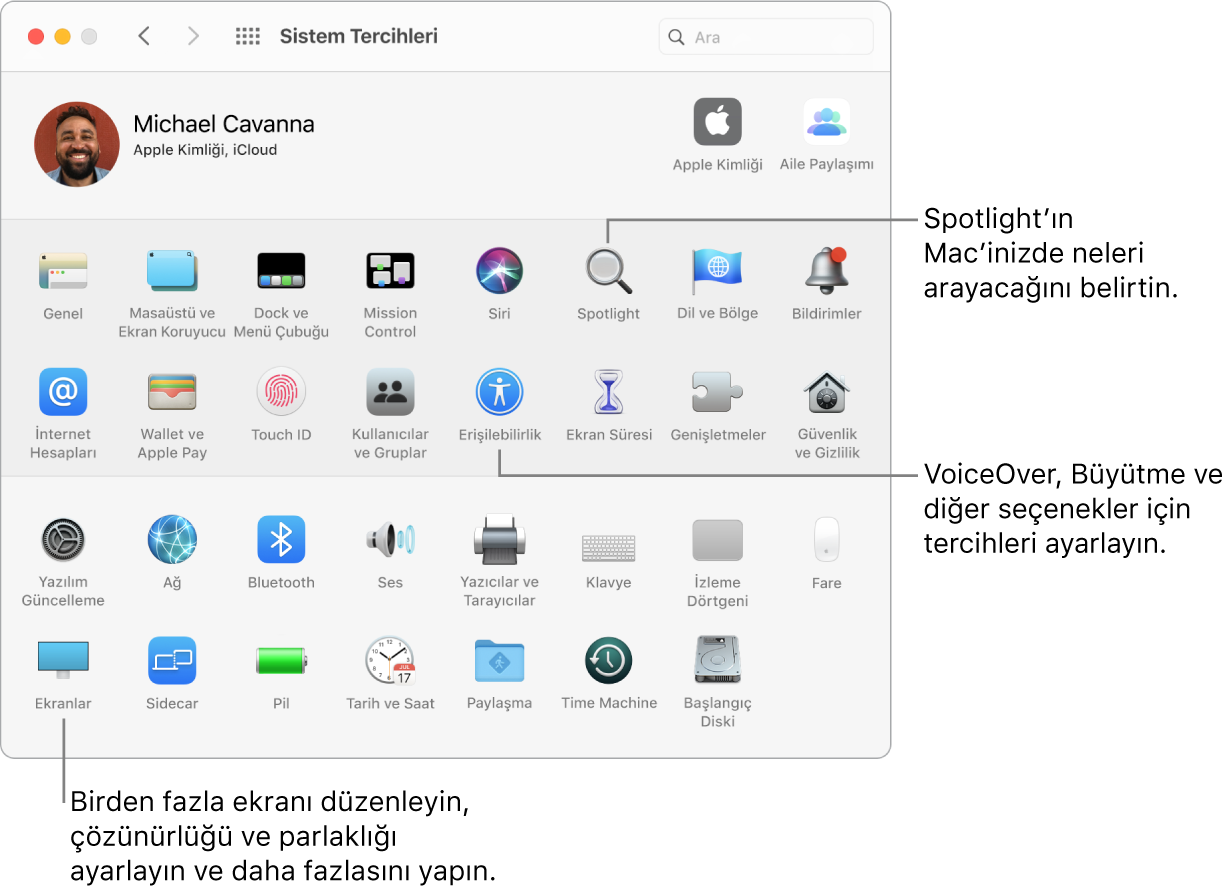Screen dimensions: 1232x894
Task: Open Dock ve Menü Çubuğu preferences
Action: tap(281, 270)
